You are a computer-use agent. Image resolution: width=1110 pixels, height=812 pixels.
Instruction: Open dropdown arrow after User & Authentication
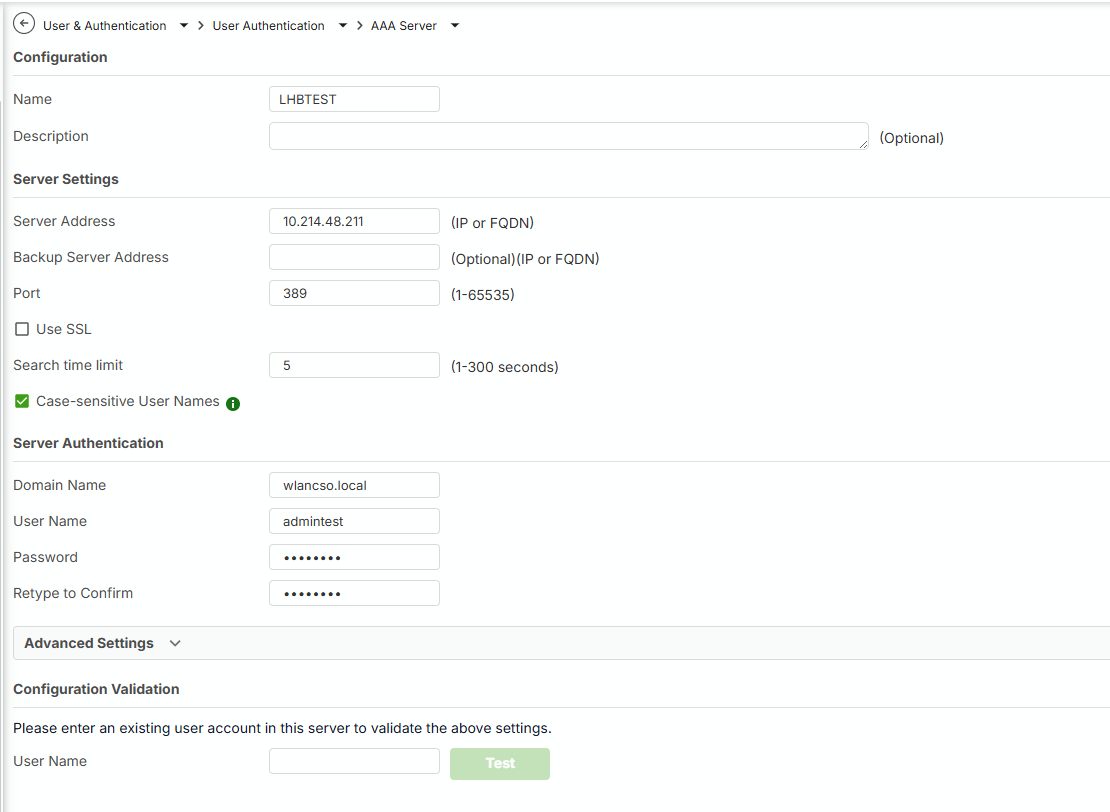pos(184,25)
